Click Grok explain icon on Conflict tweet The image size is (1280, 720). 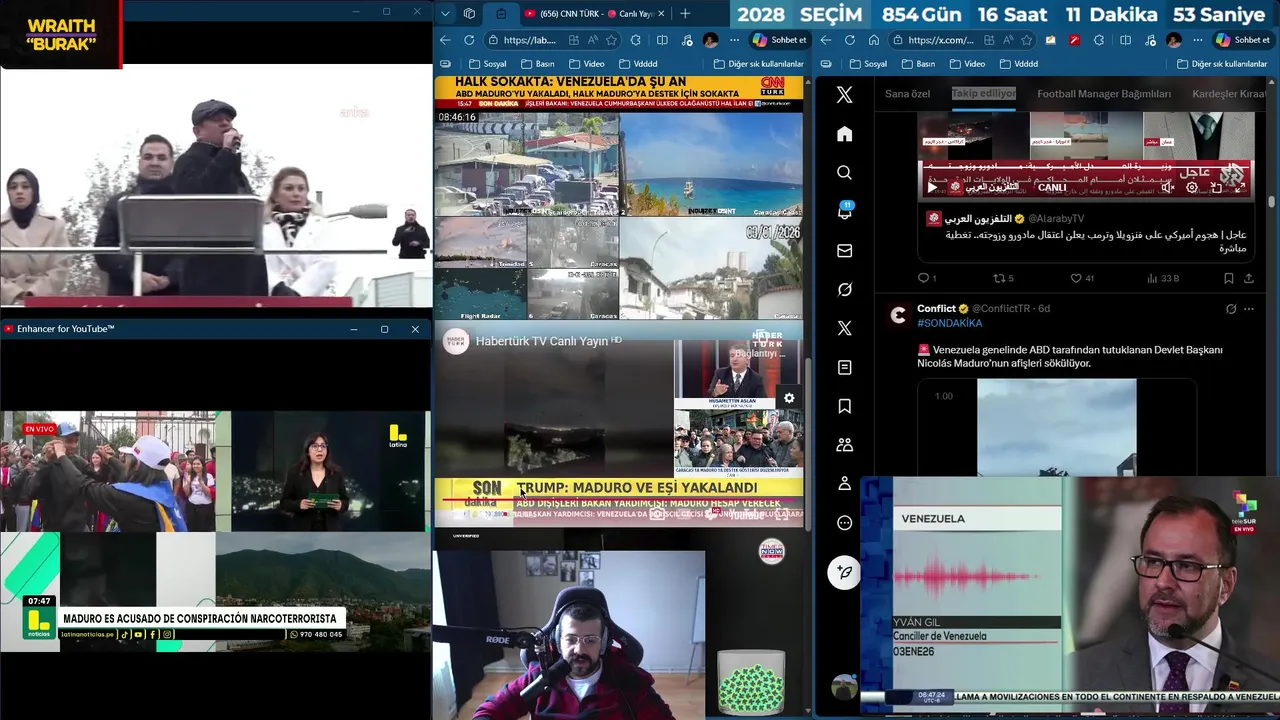click(x=1231, y=309)
